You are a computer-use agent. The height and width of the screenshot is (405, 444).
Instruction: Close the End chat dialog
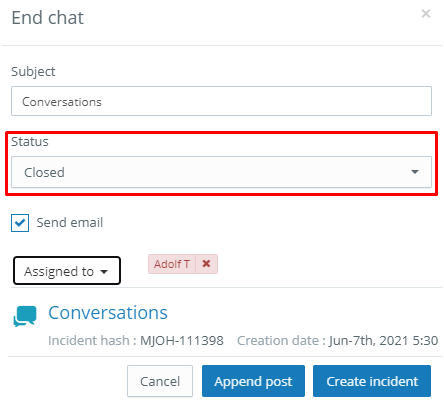click(x=426, y=14)
